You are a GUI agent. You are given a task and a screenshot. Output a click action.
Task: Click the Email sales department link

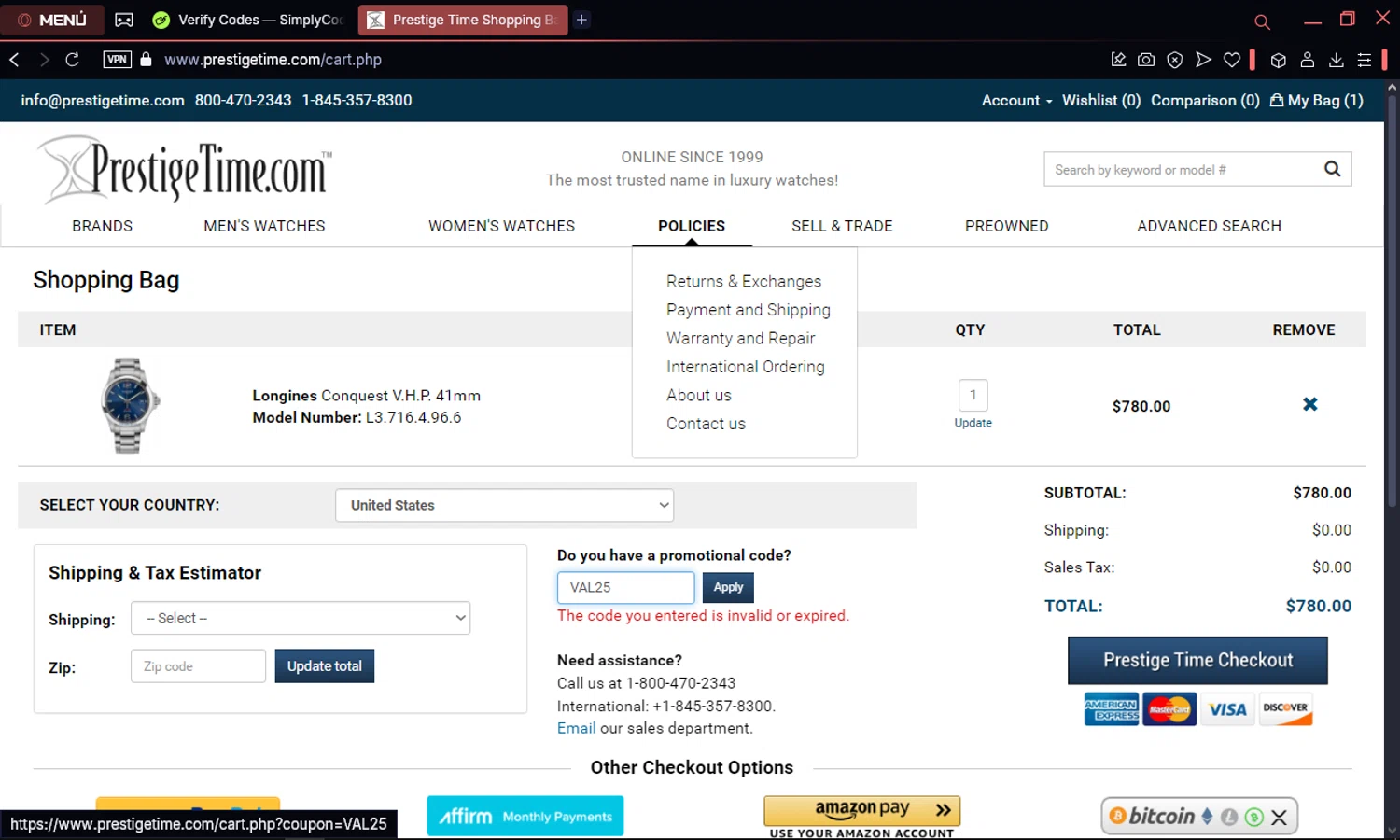(576, 728)
